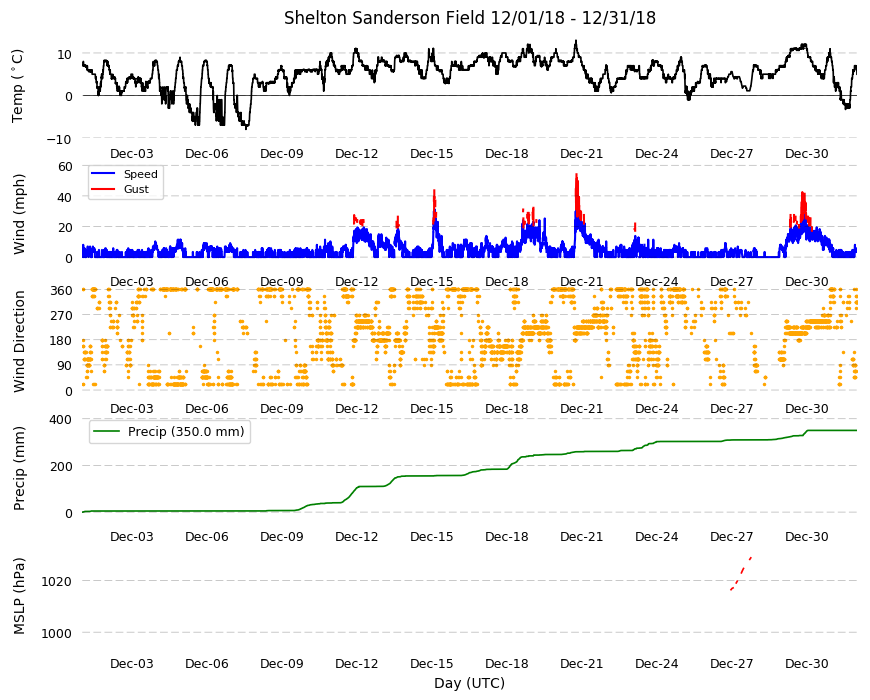
Task: Click the Wind (mph) axis label
Action: tap(19, 214)
